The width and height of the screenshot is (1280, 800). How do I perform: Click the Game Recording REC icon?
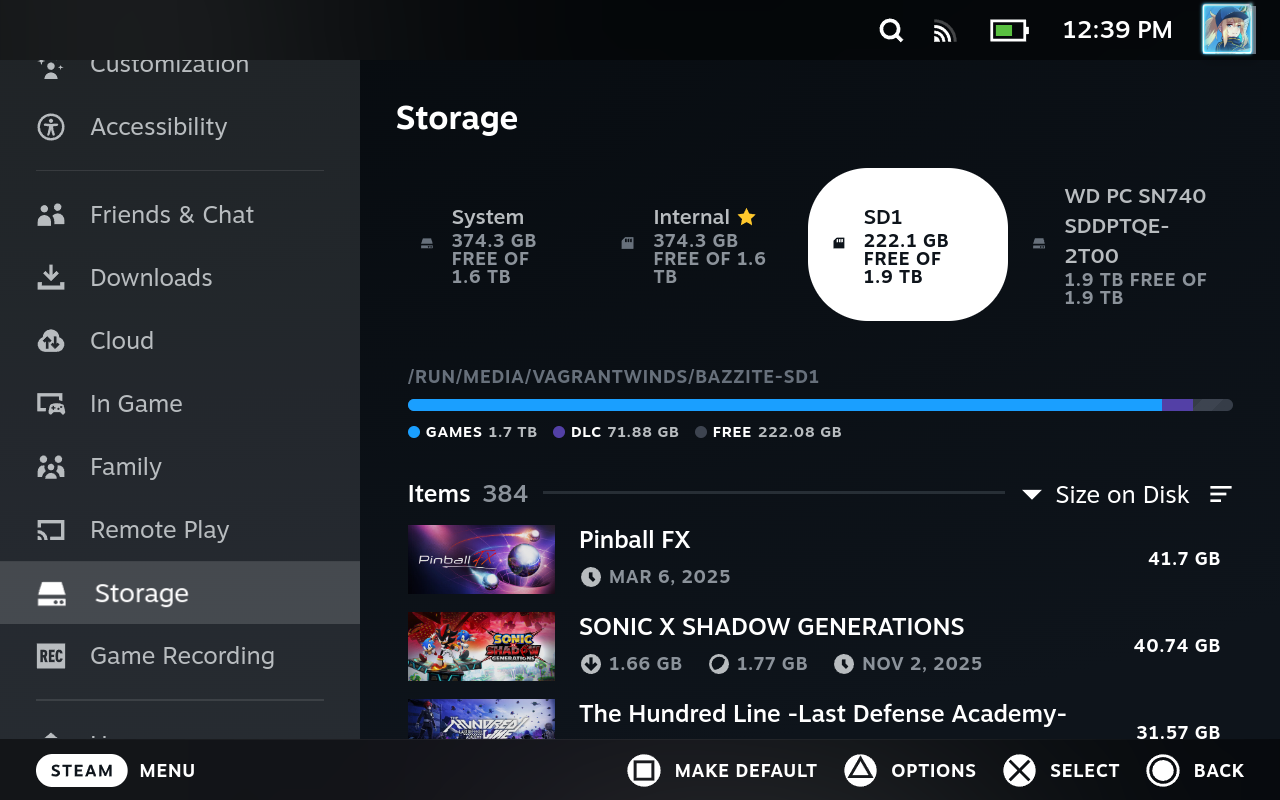51,656
